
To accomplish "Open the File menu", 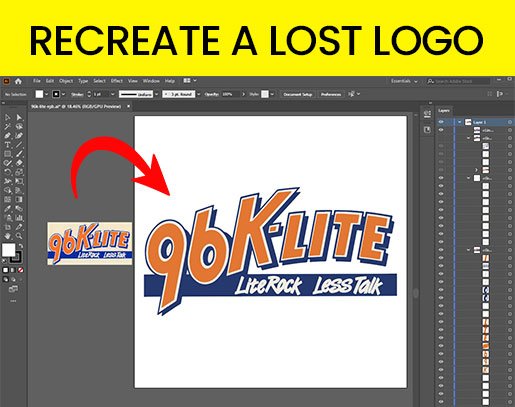I will 37,81.
